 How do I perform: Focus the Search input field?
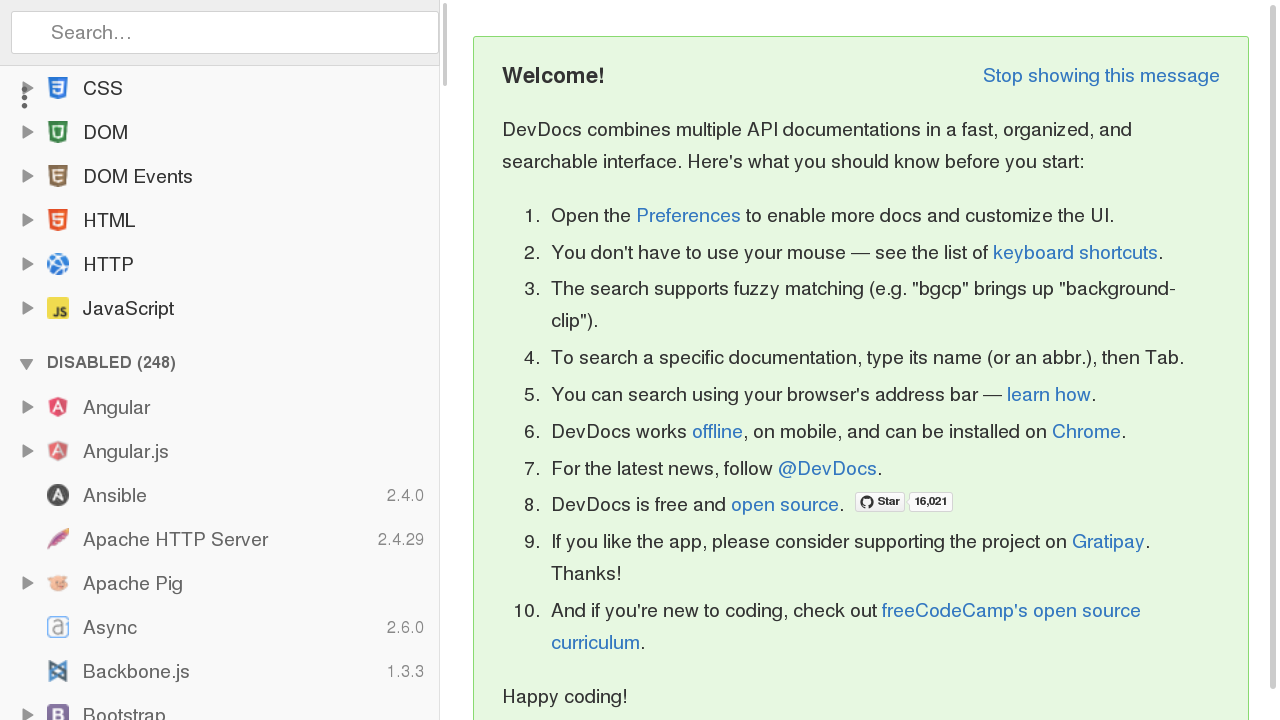tap(225, 32)
